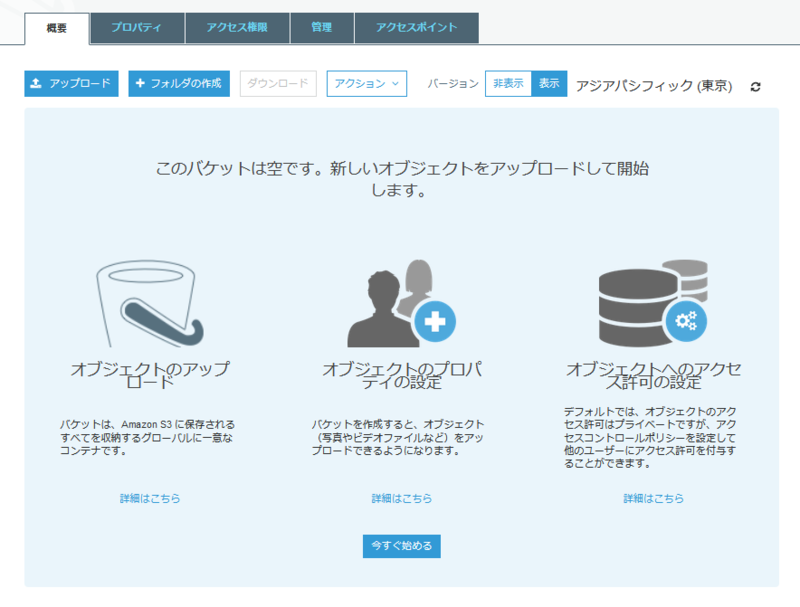Open the 管理 tab
The width and height of the screenshot is (800, 607).
pos(322,28)
